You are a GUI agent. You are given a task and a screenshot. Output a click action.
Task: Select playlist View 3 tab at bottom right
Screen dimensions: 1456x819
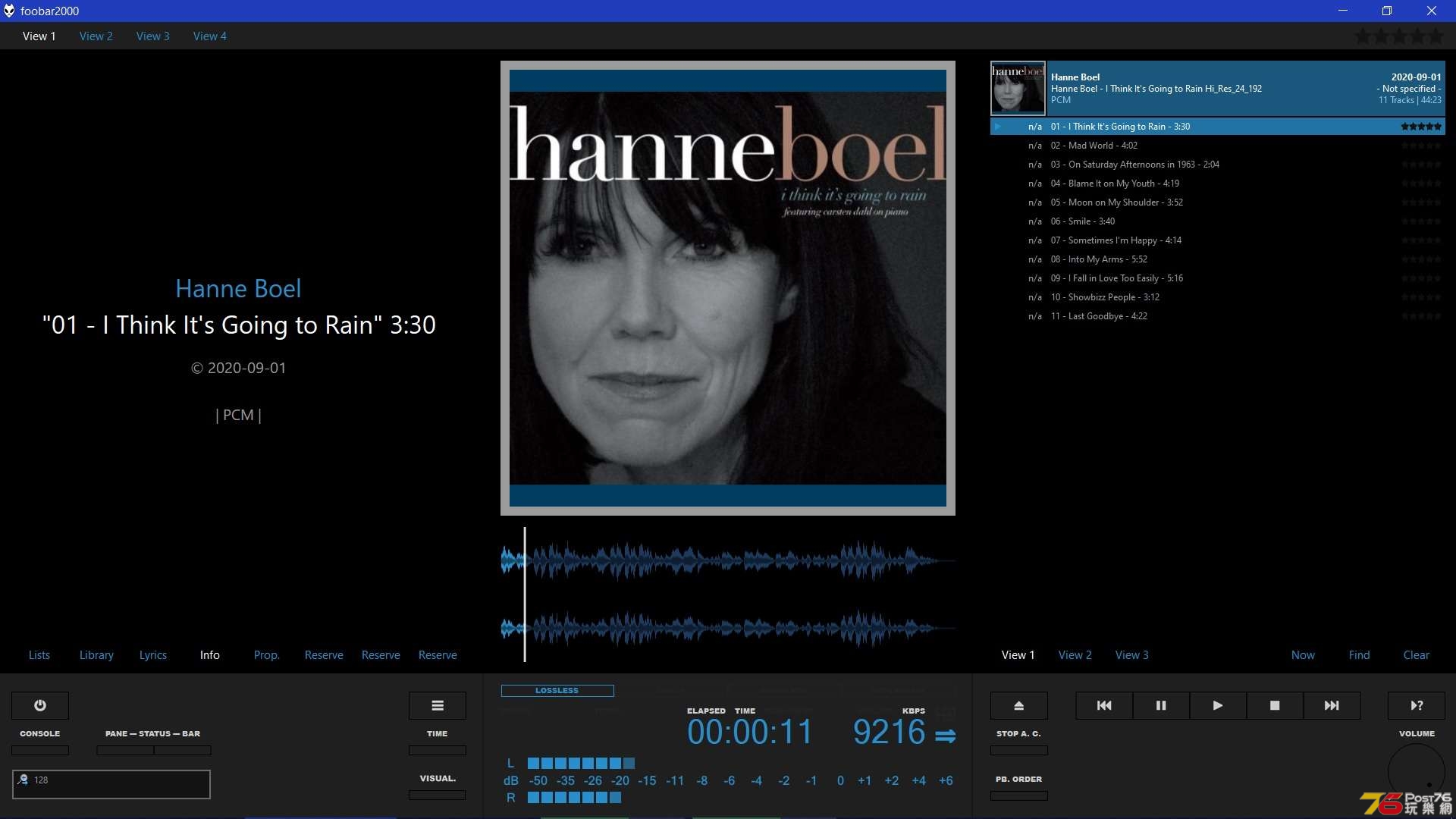click(1132, 654)
